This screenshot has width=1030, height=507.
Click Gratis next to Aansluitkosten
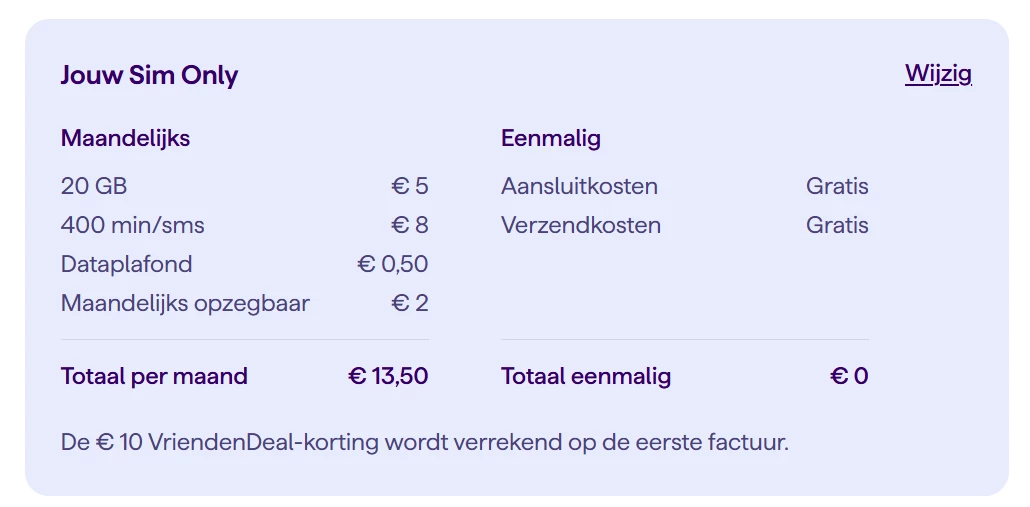pyautogui.click(x=837, y=186)
